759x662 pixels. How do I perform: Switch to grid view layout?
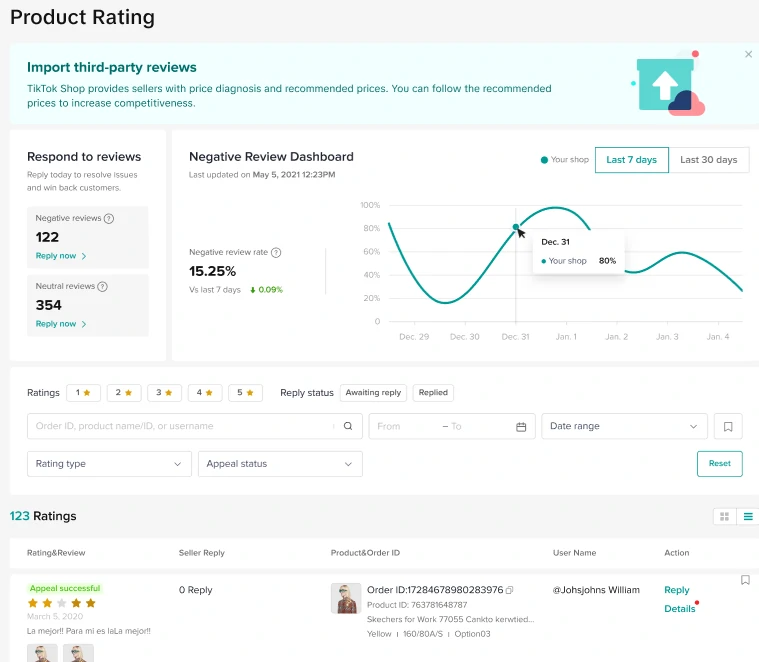pyautogui.click(x=724, y=517)
